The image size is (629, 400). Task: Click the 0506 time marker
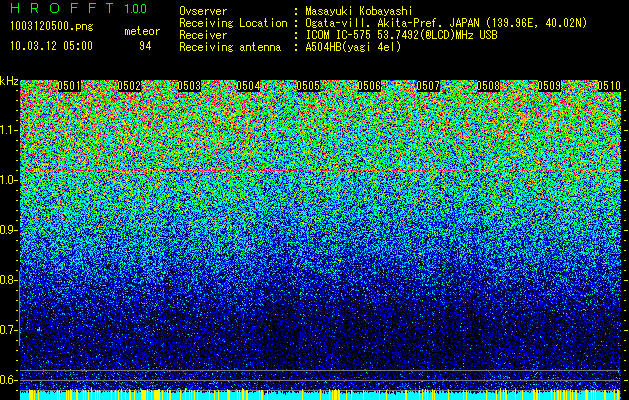click(369, 86)
